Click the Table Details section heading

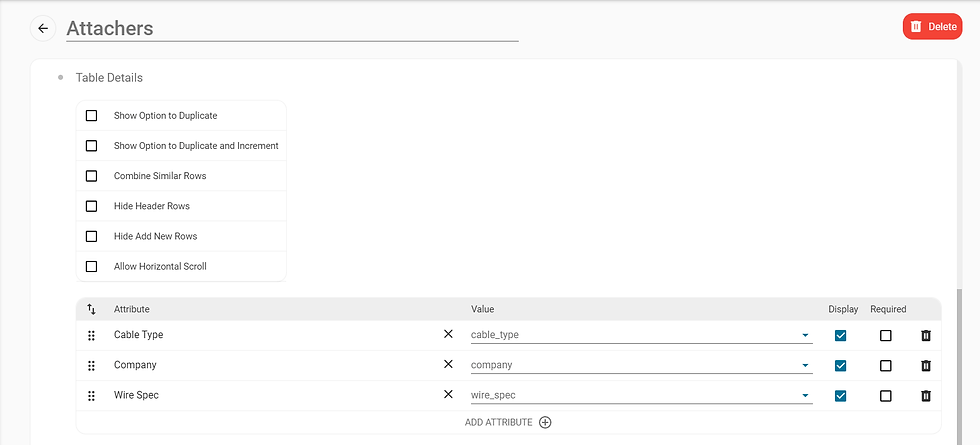click(x=109, y=78)
